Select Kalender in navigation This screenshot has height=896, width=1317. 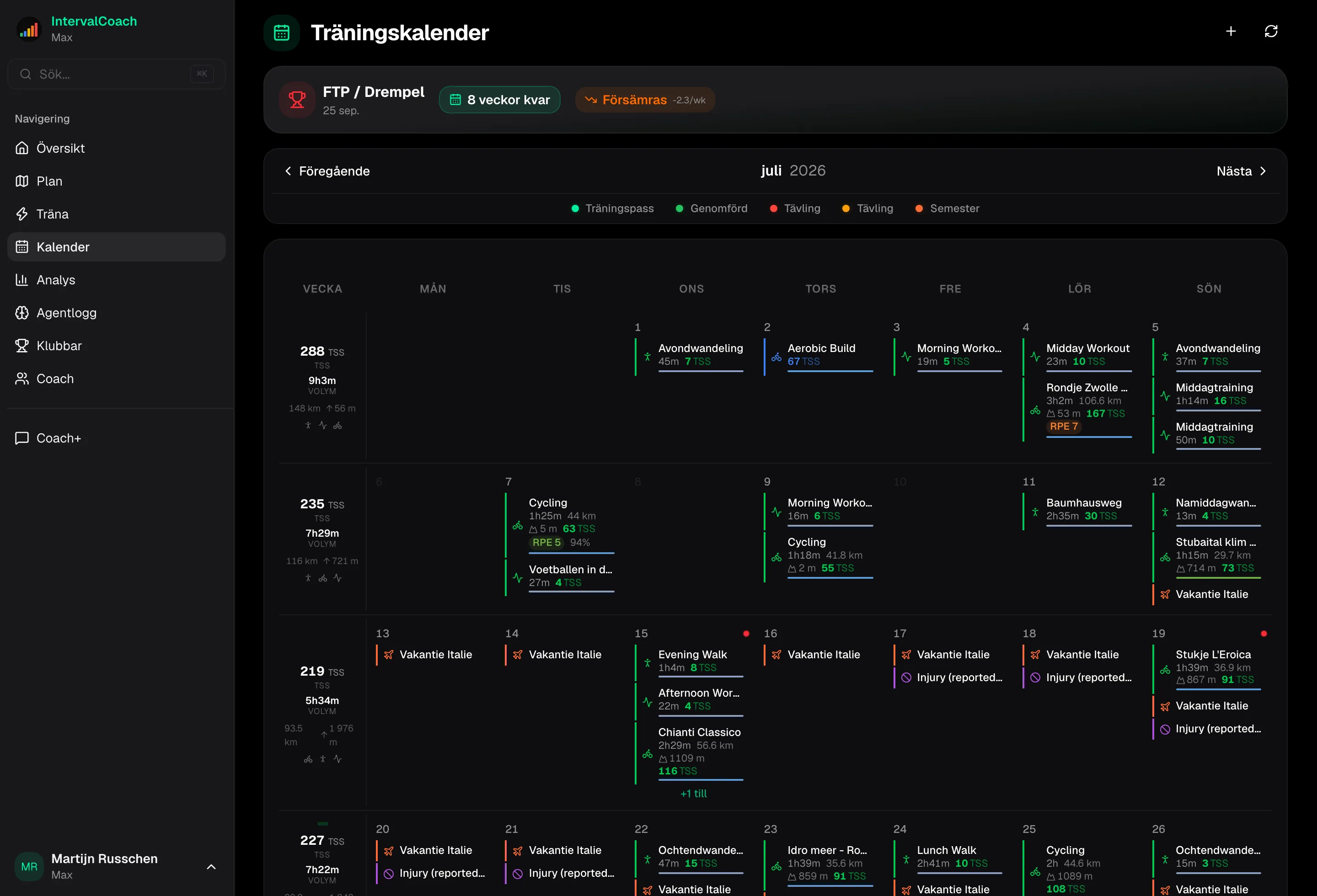[117, 247]
